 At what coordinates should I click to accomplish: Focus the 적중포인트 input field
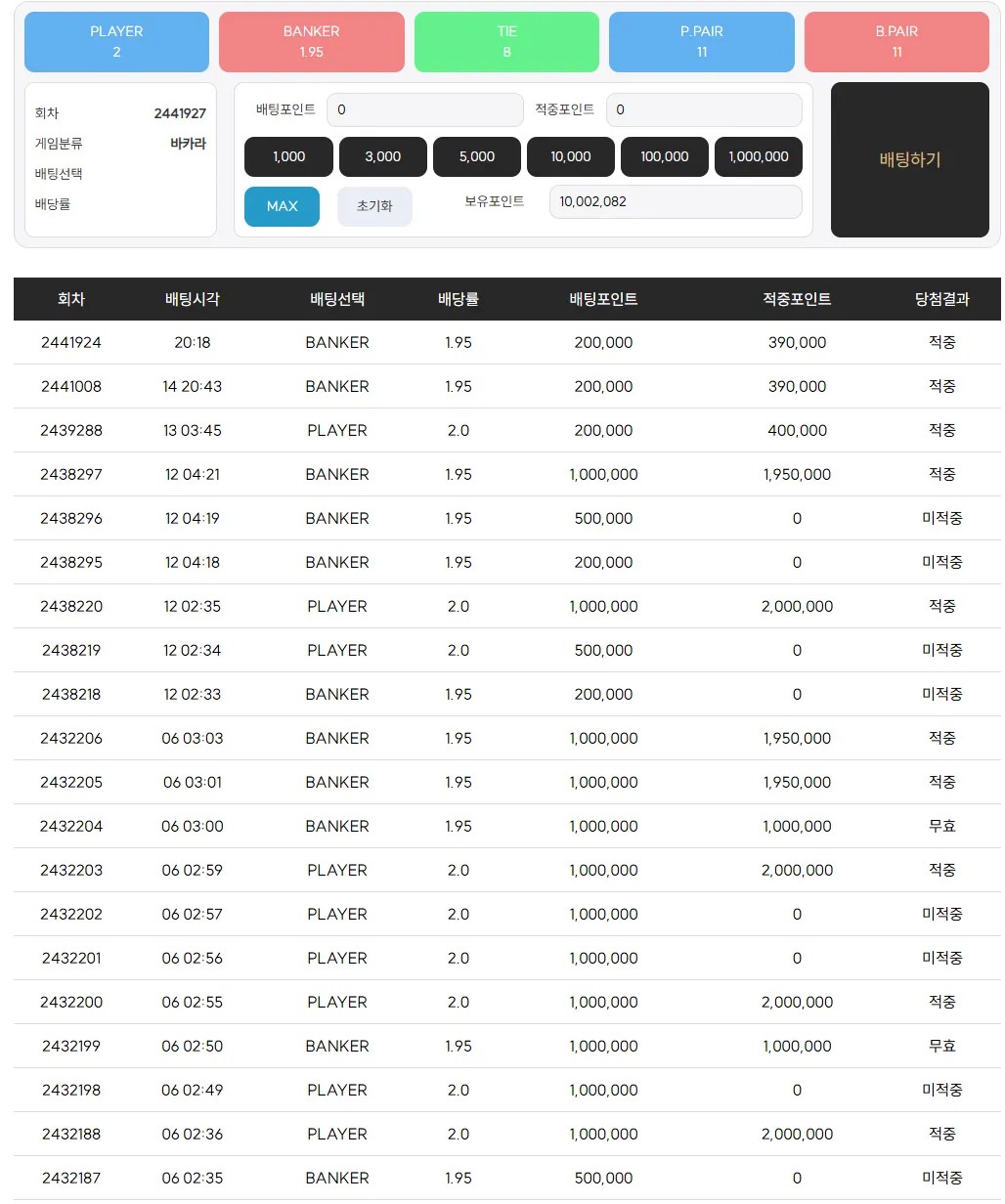click(704, 109)
